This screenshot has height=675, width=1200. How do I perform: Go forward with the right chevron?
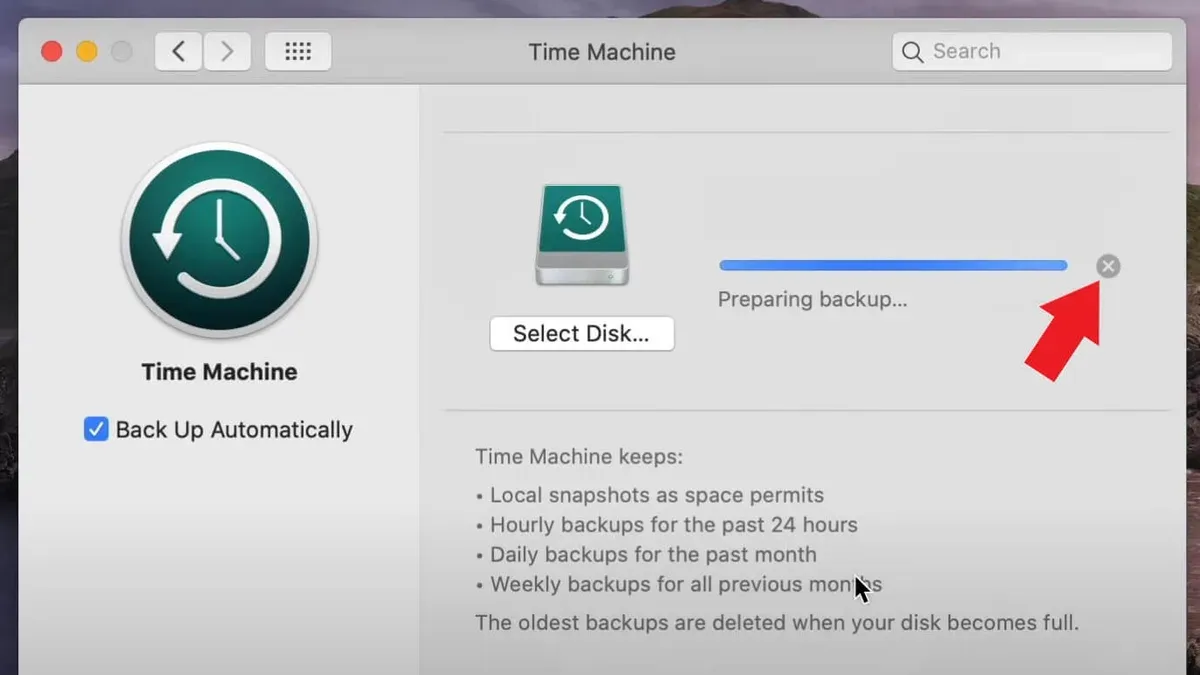pos(227,51)
